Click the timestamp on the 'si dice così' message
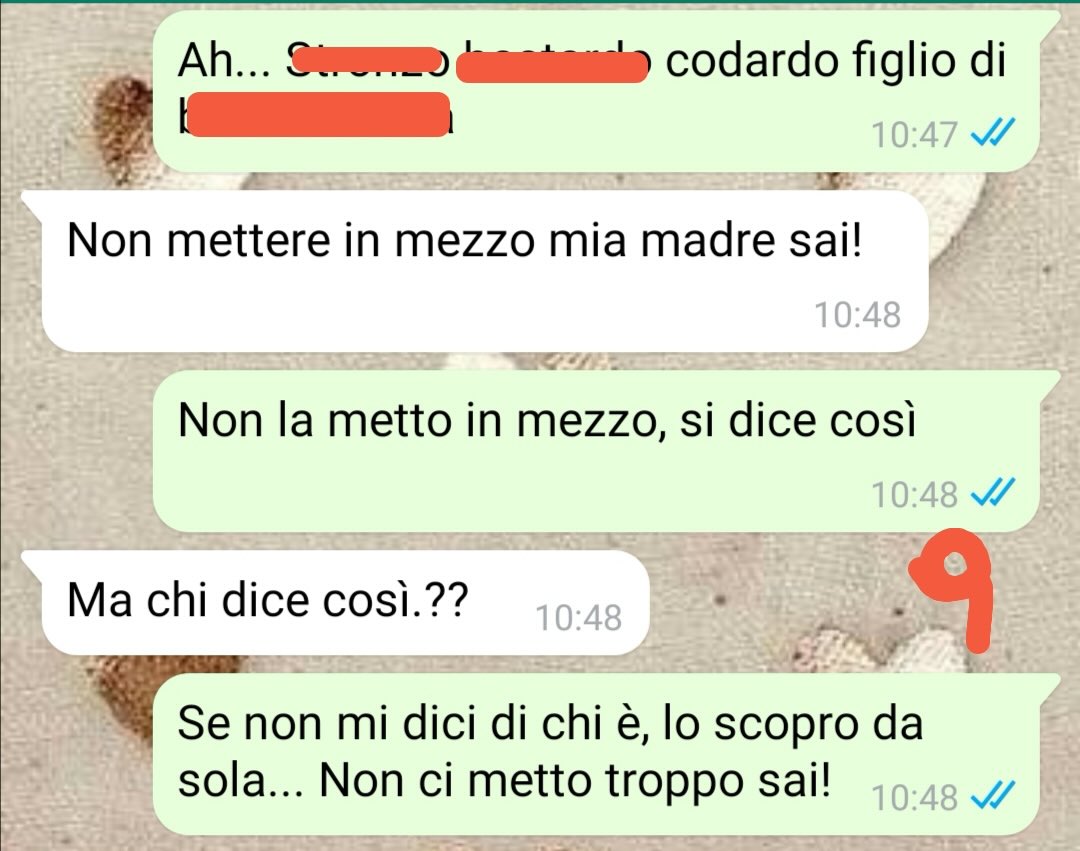Viewport: 1080px width, 851px height. click(914, 494)
